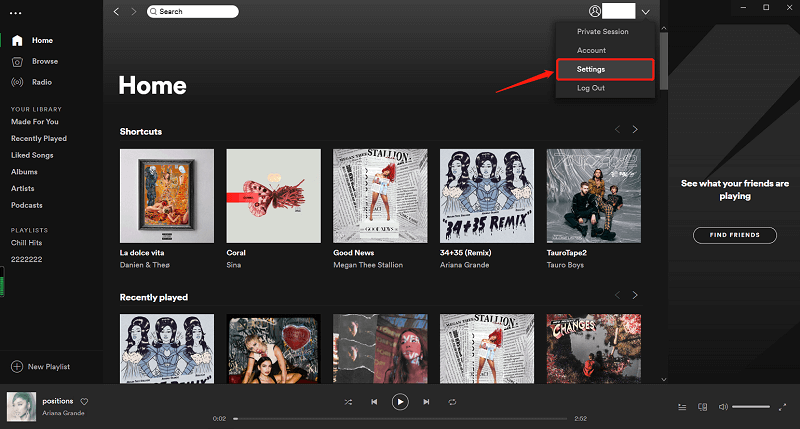Page Shortcuts right with the right arrow
The height and width of the screenshot is (429, 800).
[635, 130]
